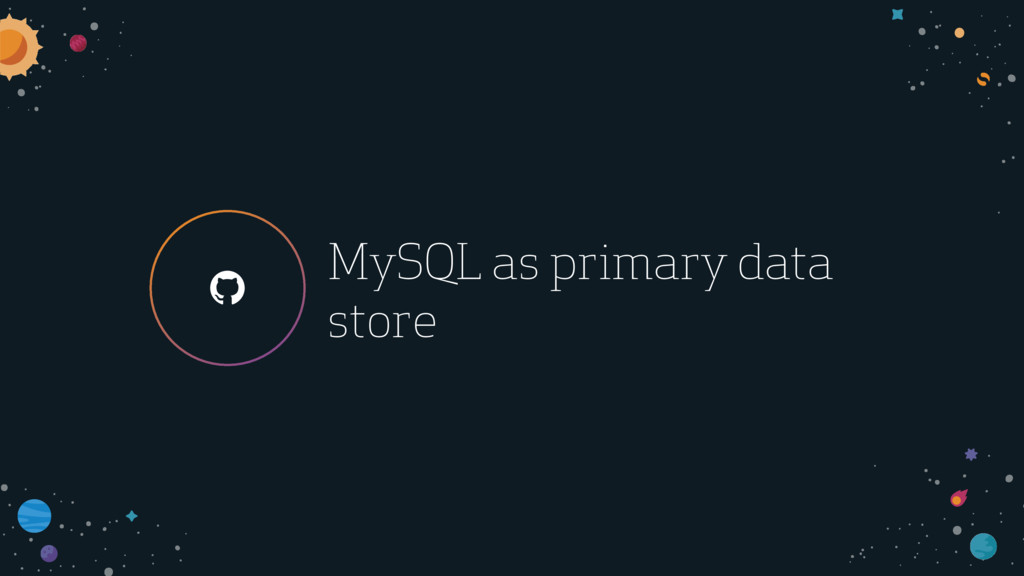Click the word MySQL in the title
The width and height of the screenshot is (1024, 576).
(x=405, y=263)
